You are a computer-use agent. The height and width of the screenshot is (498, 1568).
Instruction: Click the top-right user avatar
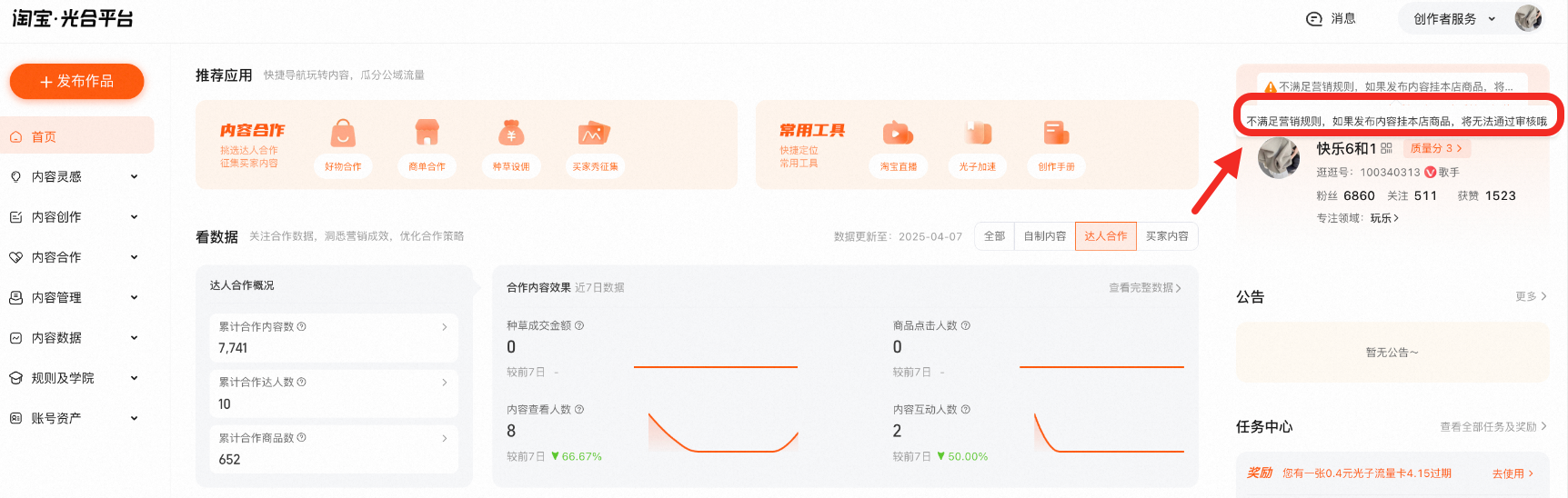[x=1528, y=18]
